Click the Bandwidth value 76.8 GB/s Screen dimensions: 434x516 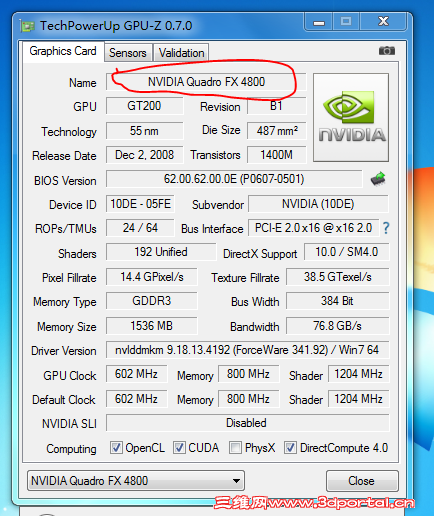(337, 326)
